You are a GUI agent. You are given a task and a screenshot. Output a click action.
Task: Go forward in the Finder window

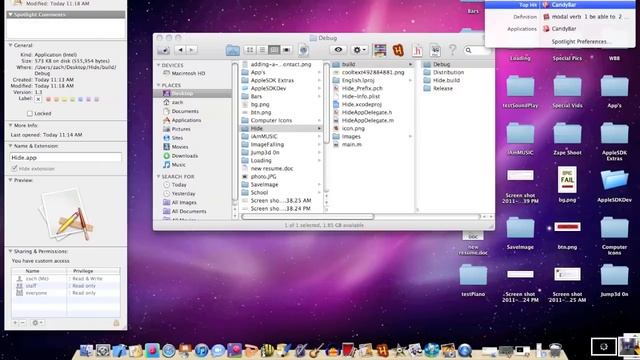[x=191, y=50]
